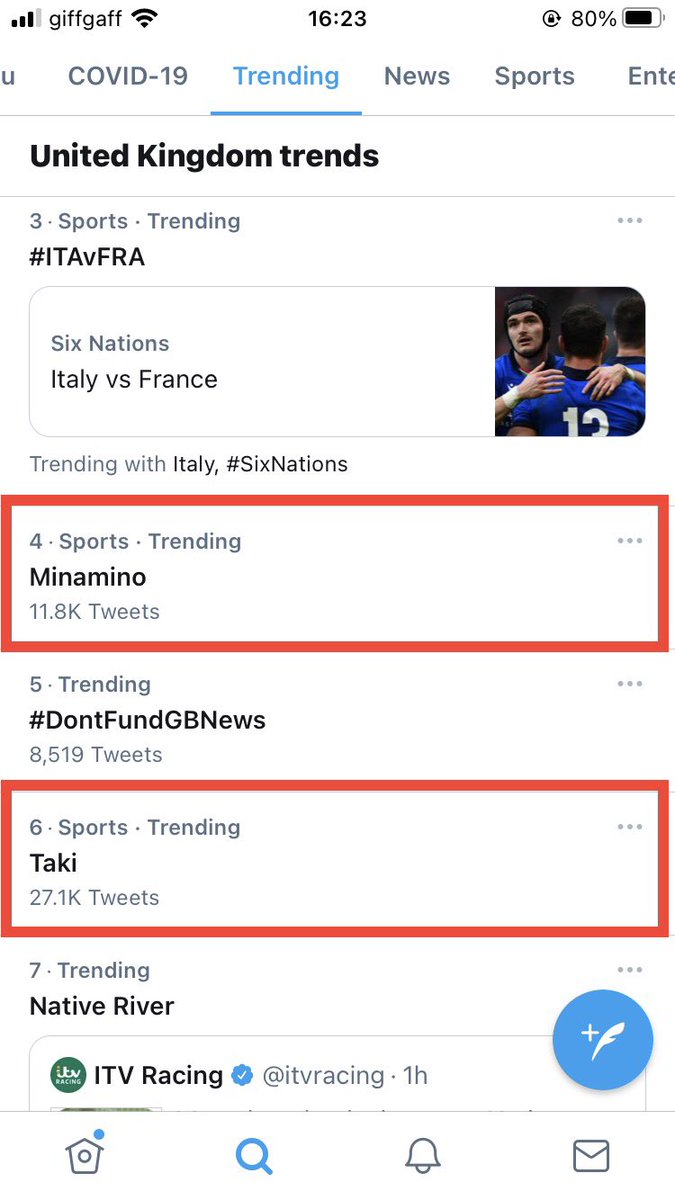Open options menu for the Native River trend
The height and width of the screenshot is (1200, 675).
click(630, 969)
